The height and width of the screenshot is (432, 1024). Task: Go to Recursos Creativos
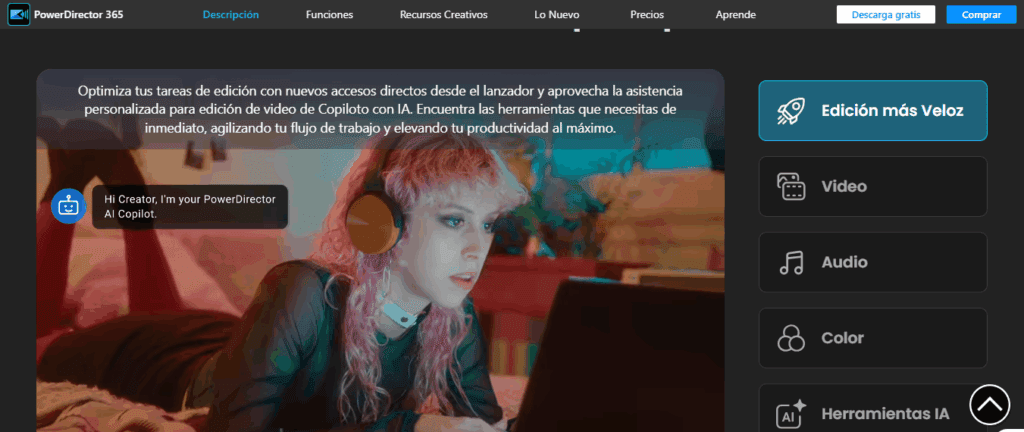(x=443, y=14)
